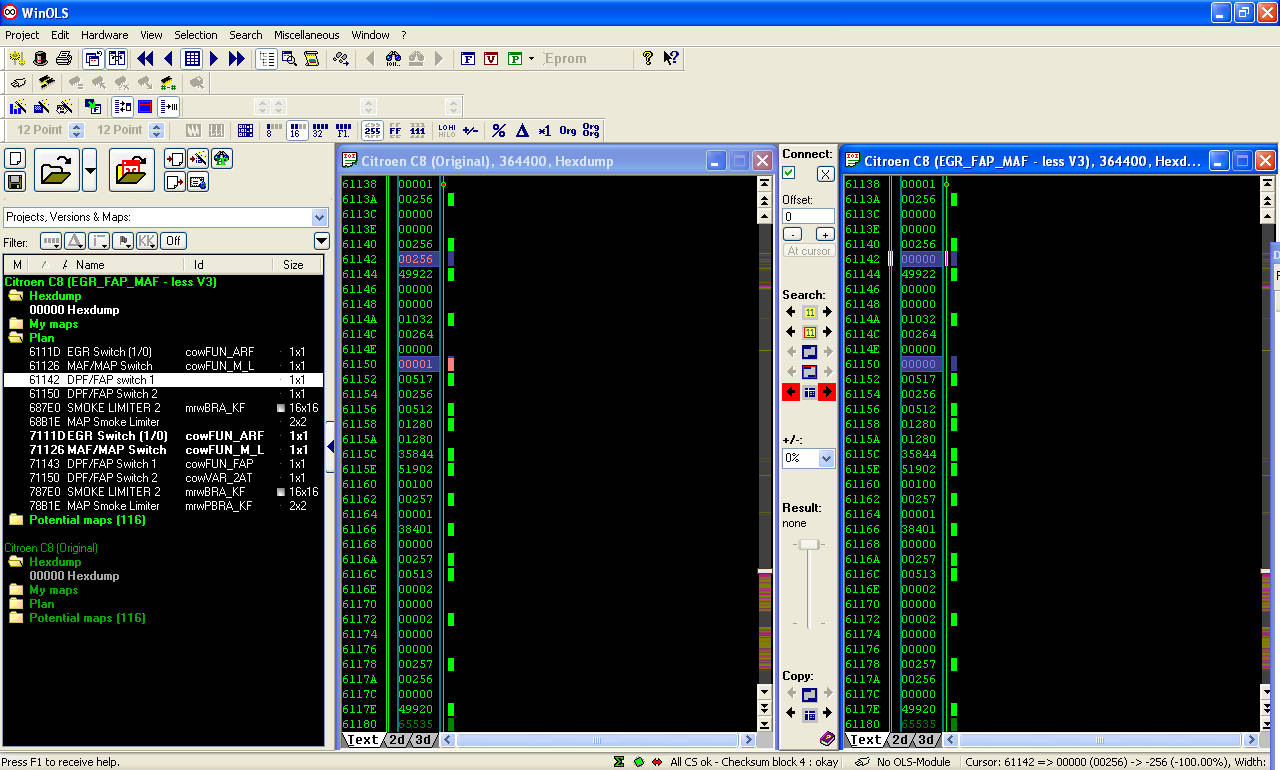Open the Projects, Versions & Maps dropdown
Viewport: 1280px width, 770px height.
319,217
